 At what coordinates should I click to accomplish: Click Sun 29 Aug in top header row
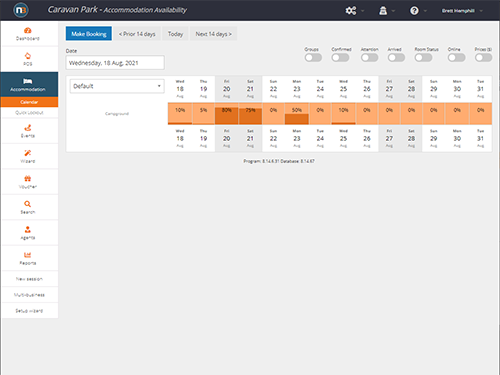click(434, 89)
